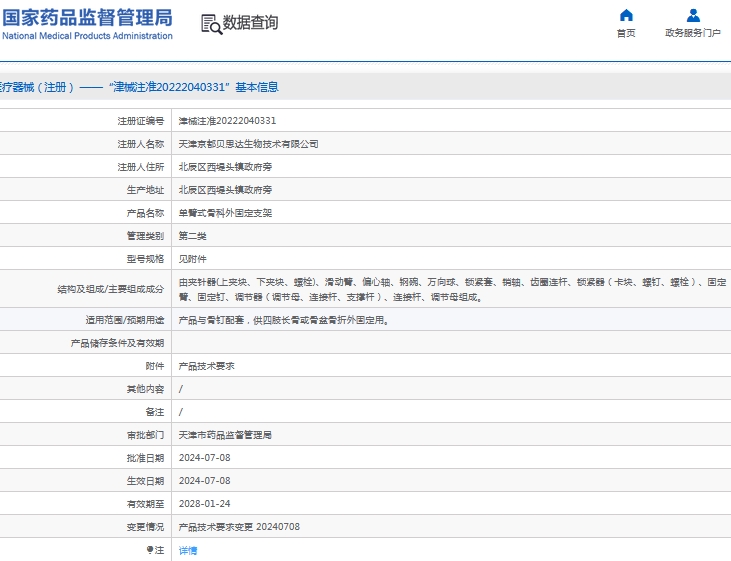Click the expiry date 2028-01-24
Image resolution: width=731 pixels, height=561 pixels.
point(204,504)
